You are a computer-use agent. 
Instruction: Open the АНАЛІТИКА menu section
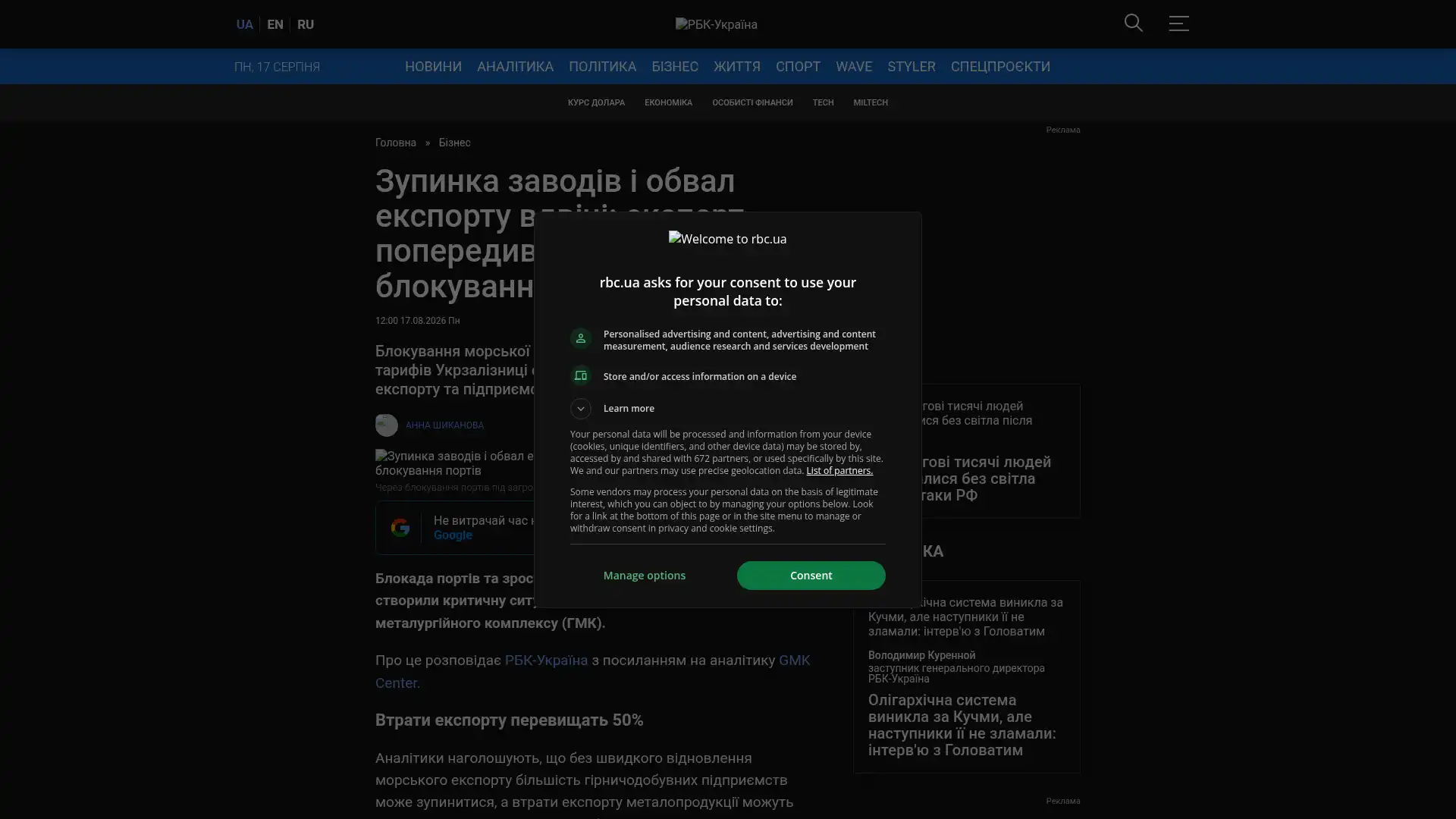click(515, 67)
